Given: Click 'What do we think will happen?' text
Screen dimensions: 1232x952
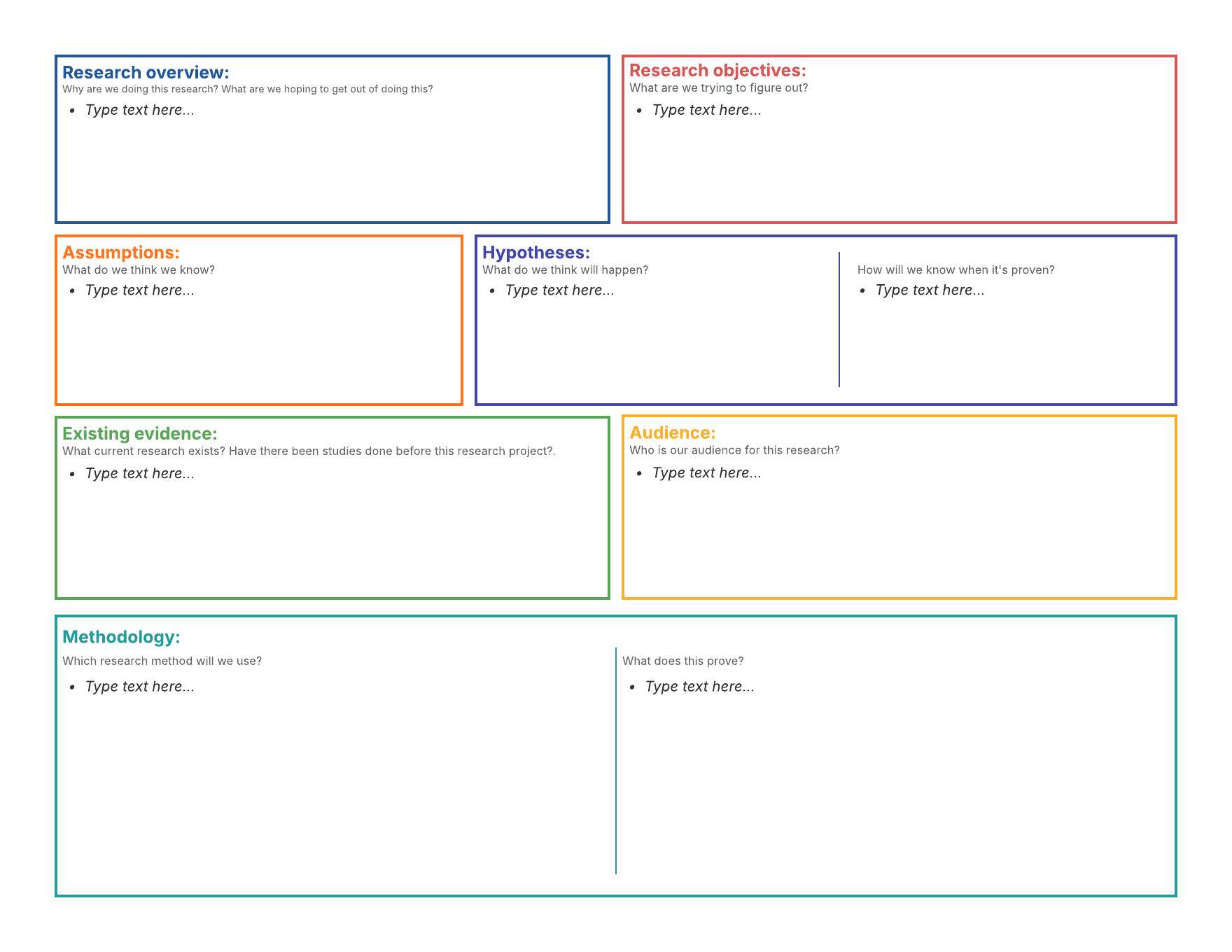Looking at the screenshot, I should pos(566,269).
